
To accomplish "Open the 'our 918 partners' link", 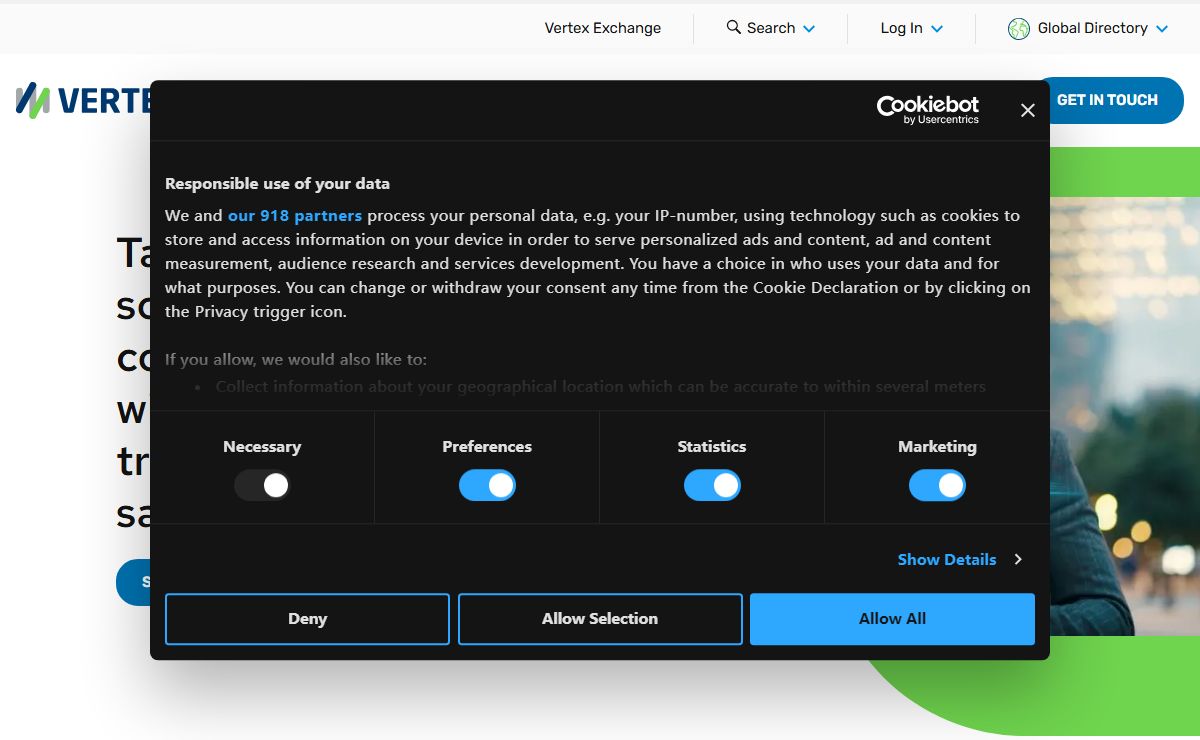I will coord(295,215).
